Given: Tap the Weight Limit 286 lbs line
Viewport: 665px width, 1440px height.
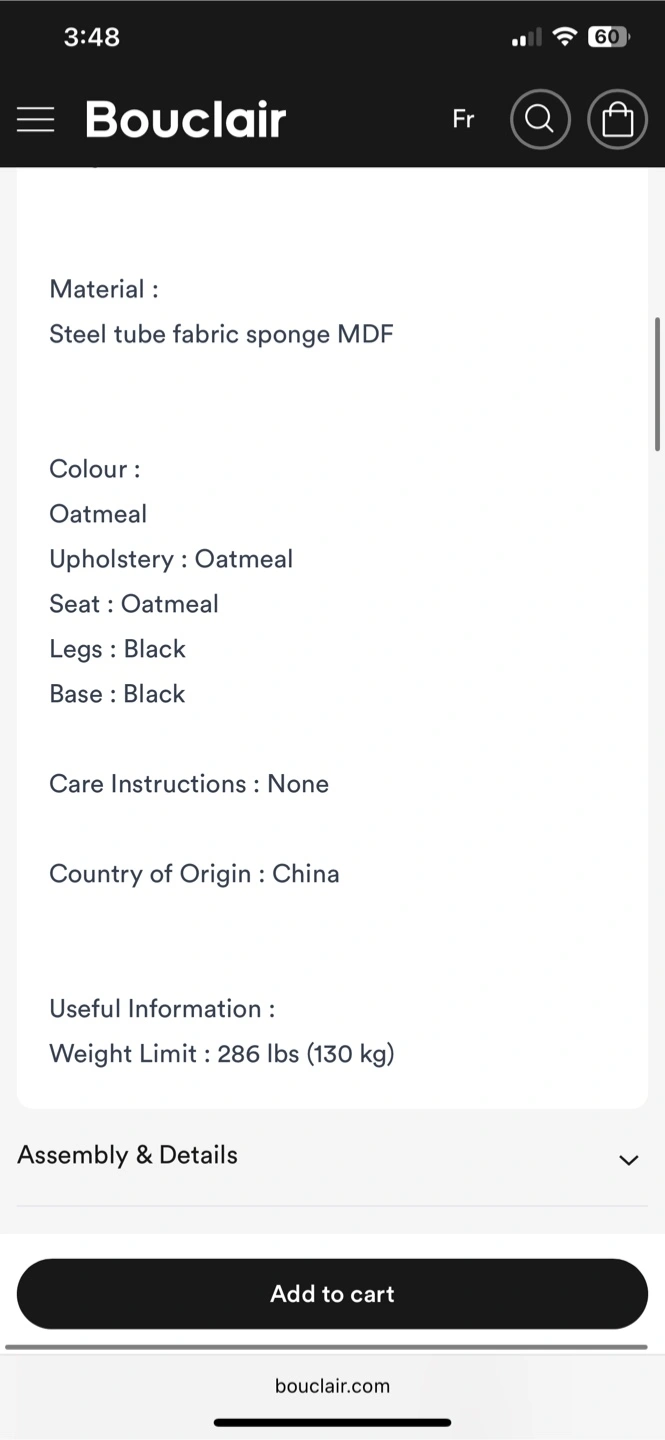Looking at the screenshot, I should [x=222, y=1053].
